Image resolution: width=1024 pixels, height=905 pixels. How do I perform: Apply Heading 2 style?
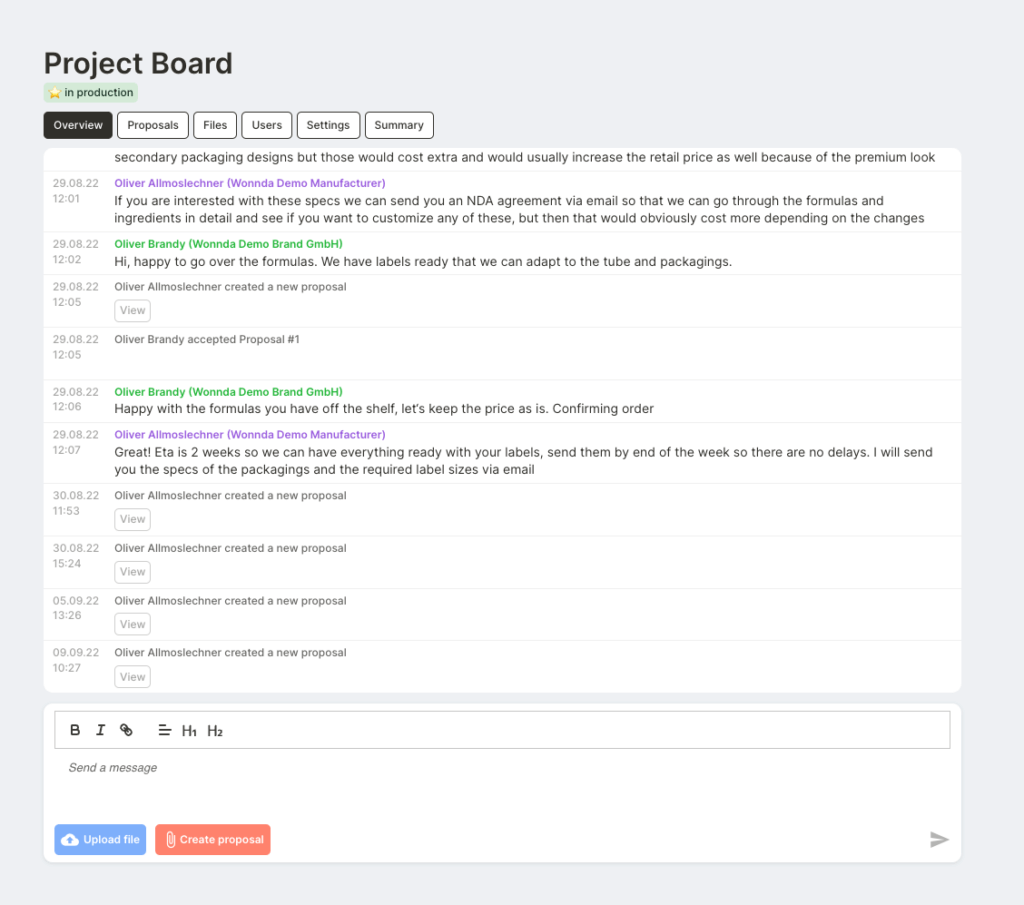tap(215, 731)
